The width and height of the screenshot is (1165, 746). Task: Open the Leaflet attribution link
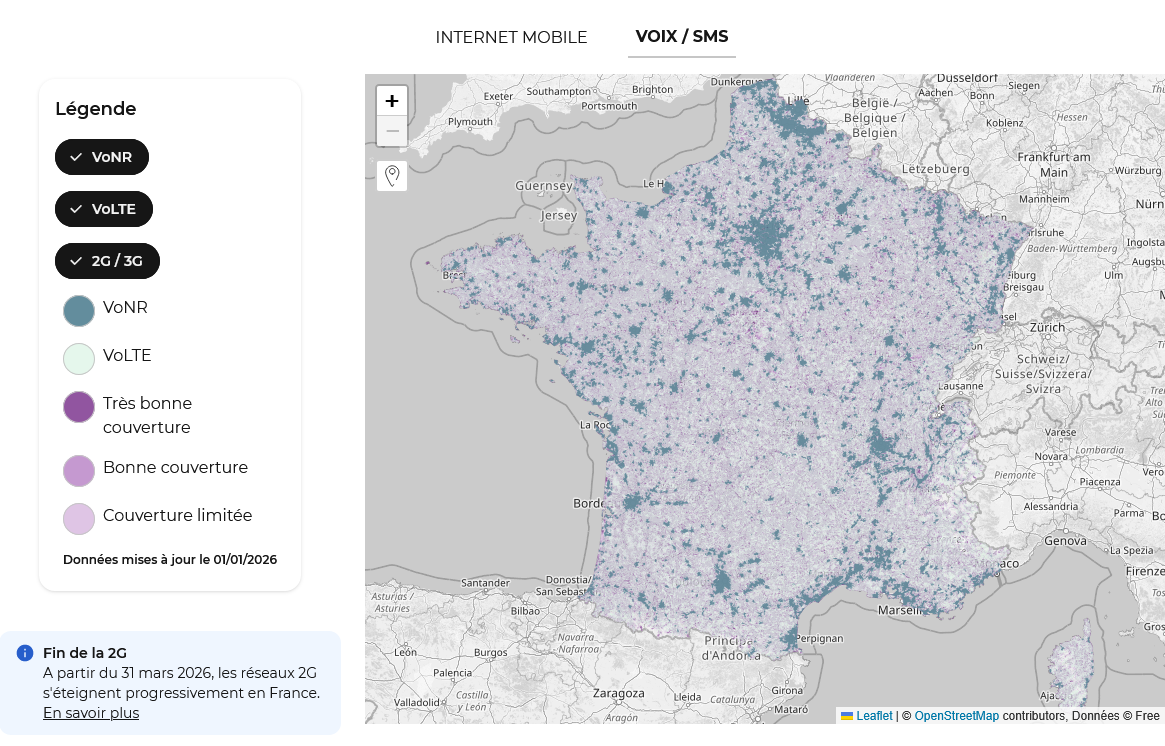click(x=874, y=716)
